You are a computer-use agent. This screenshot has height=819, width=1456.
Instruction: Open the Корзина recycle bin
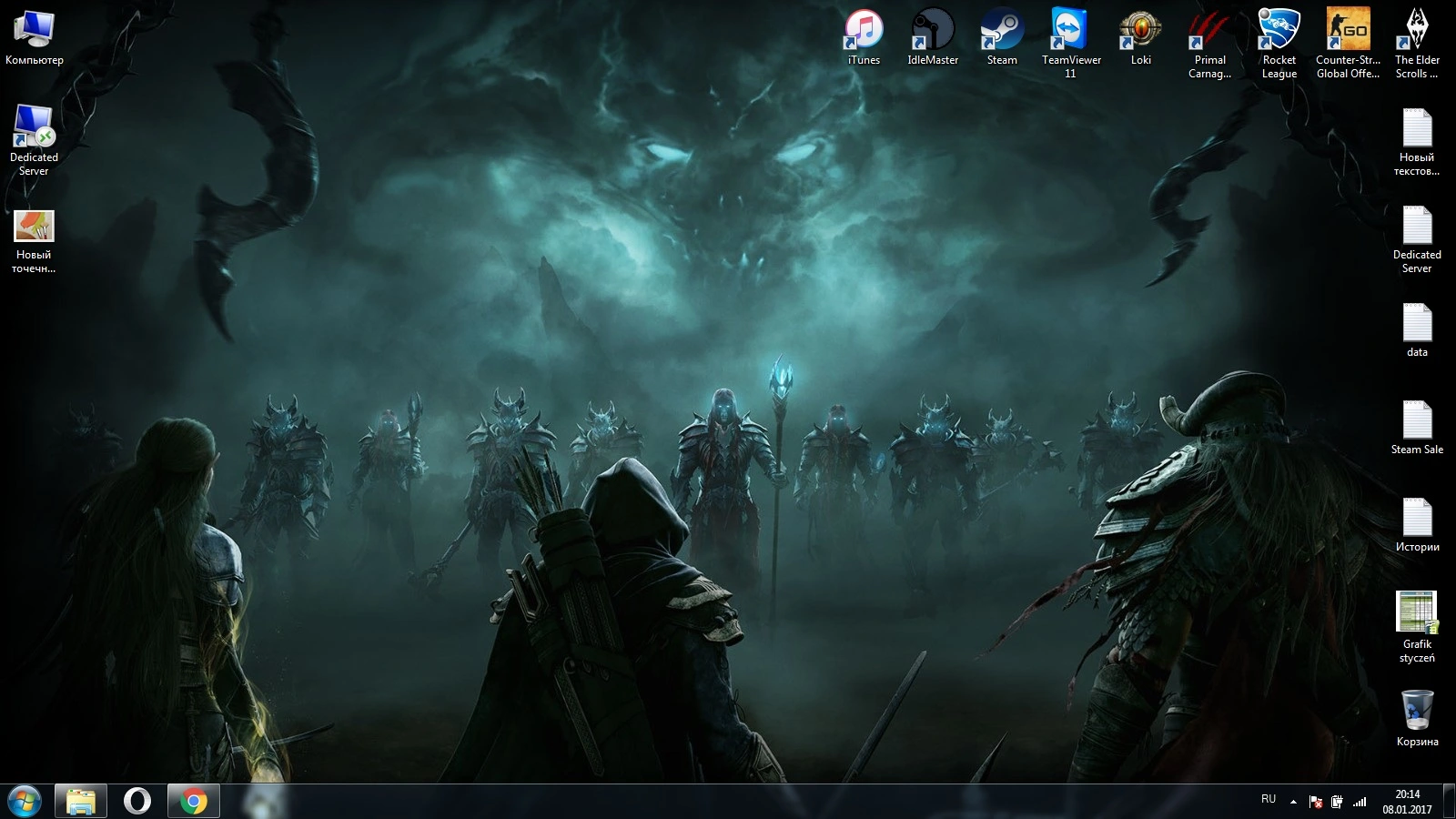[1417, 719]
